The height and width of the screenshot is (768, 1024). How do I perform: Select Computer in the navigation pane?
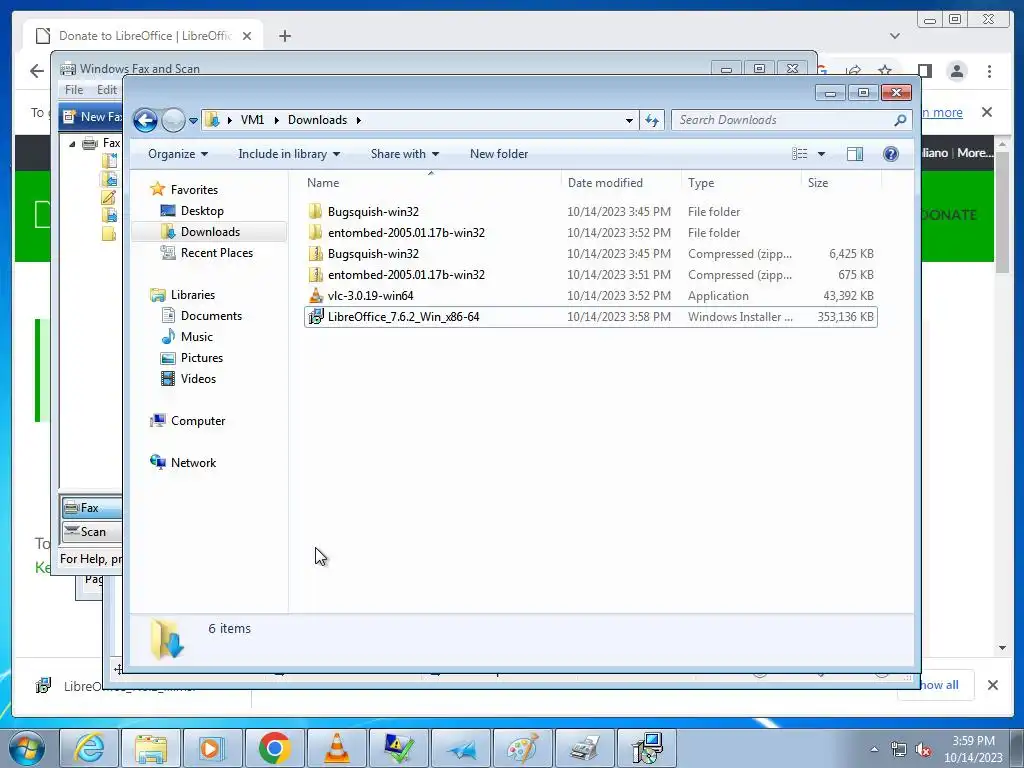[x=198, y=421]
